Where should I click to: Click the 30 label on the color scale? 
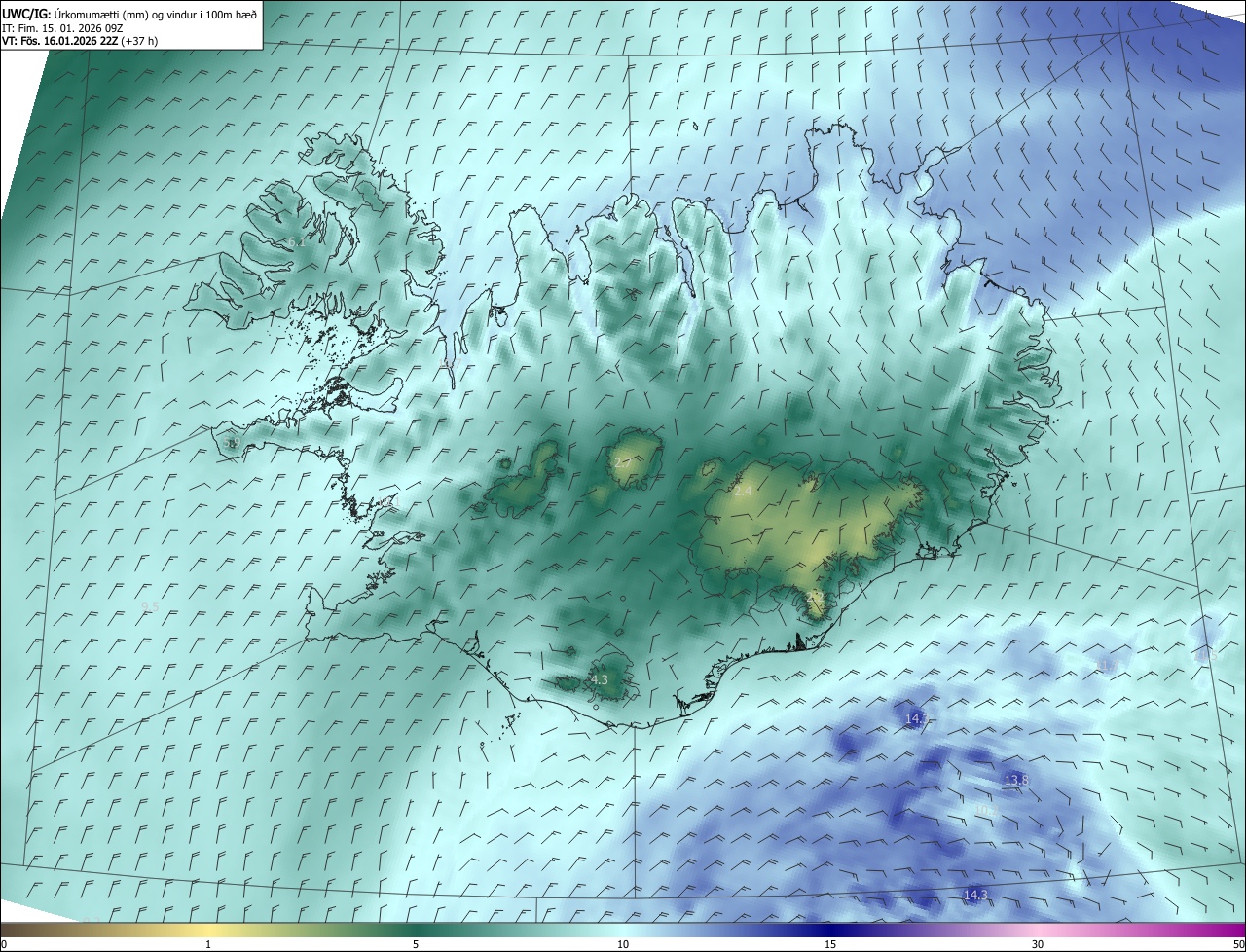pos(1038,944)
